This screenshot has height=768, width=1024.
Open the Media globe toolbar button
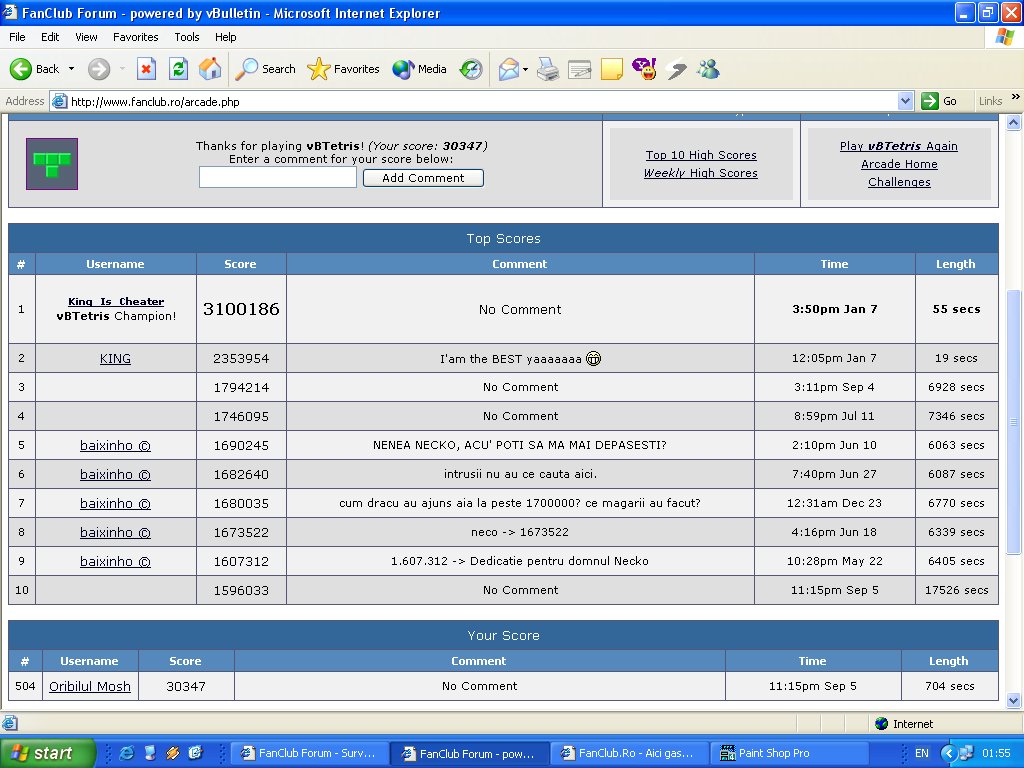419,69
